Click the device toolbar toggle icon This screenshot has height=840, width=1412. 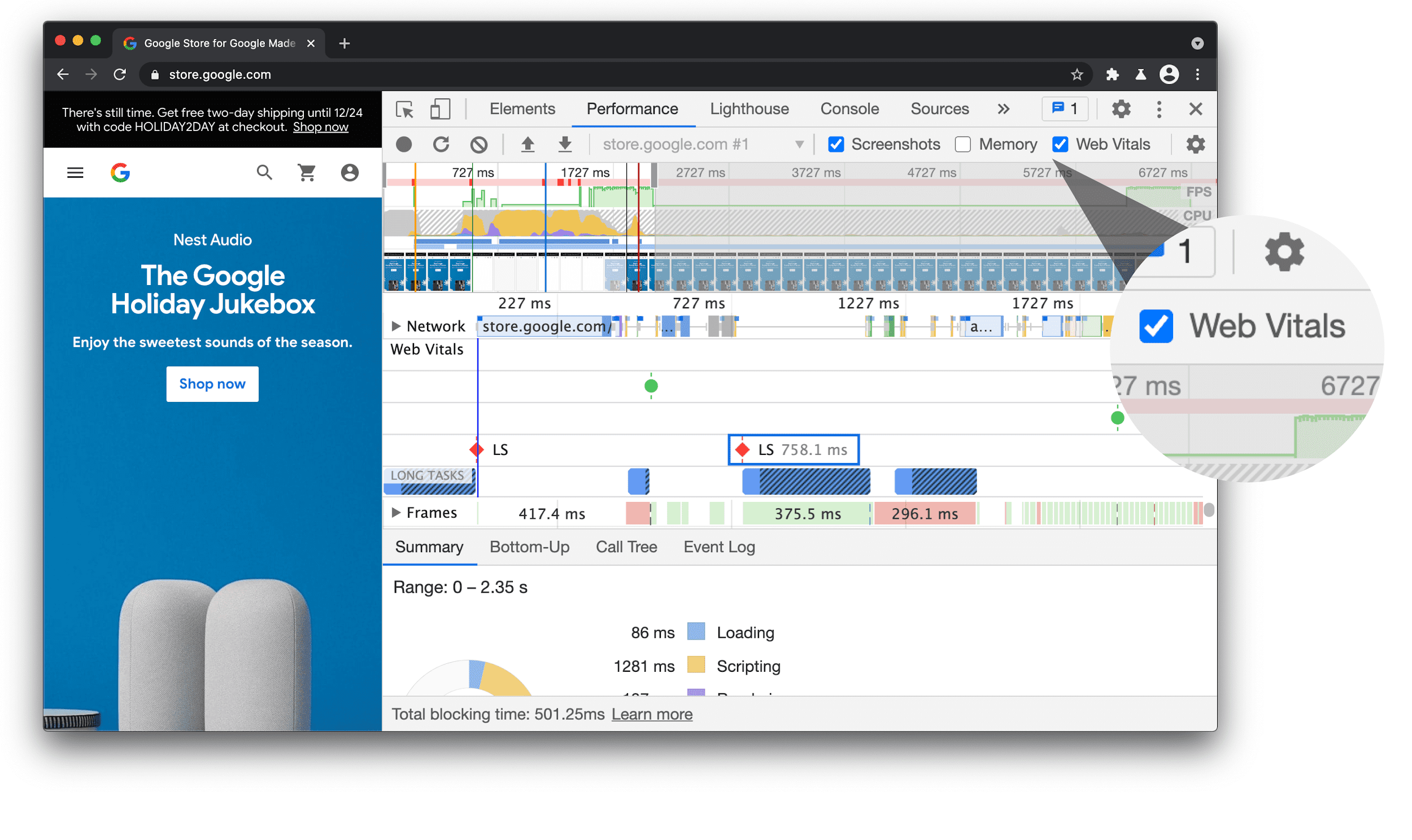click(x=440, y=108)
